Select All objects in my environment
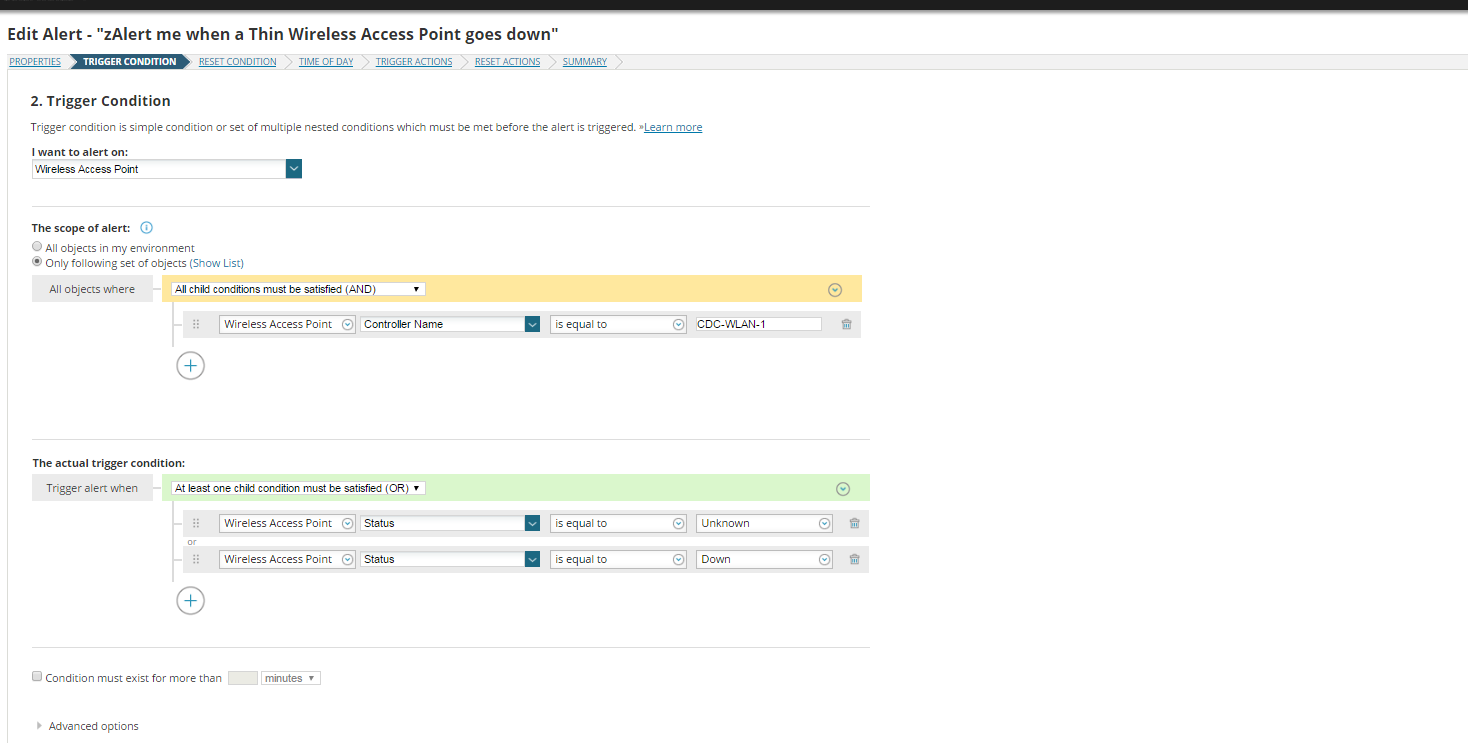 (x=38, y=247)
